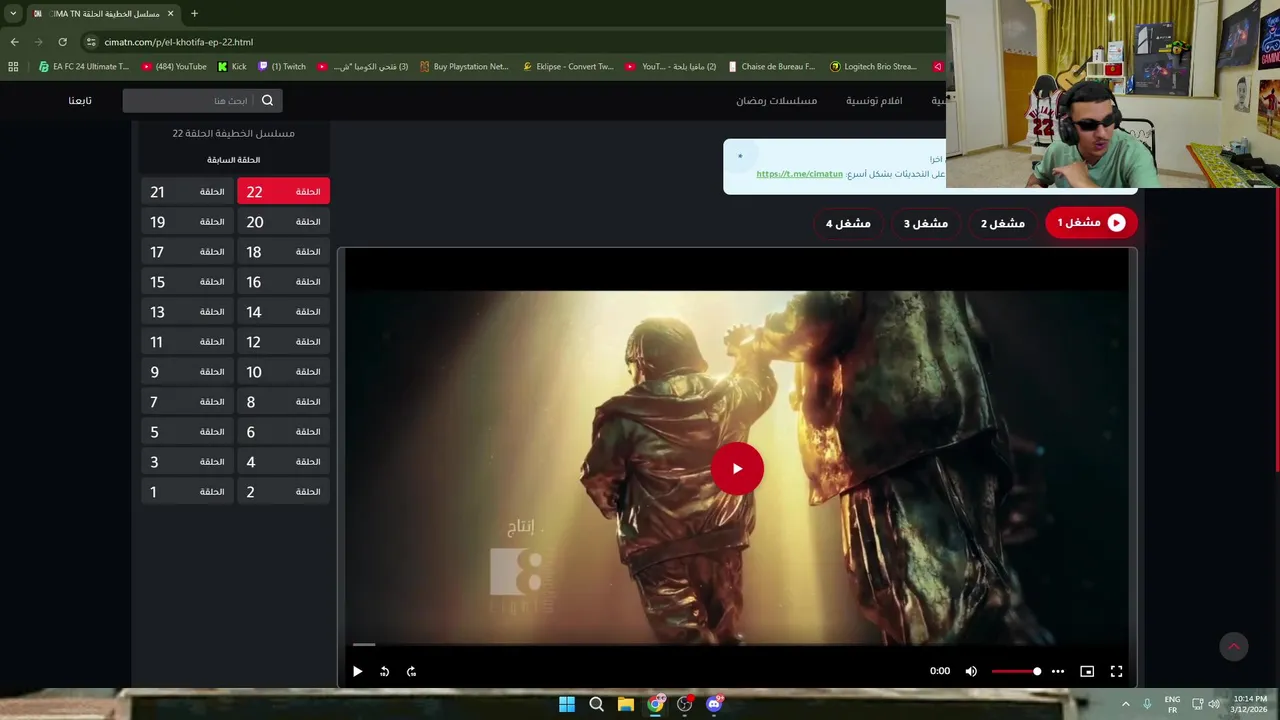The height and width of the screenshot is (720, 1280).
Task: Click the تابعنا follow button
Action: (x=80, y=100)
